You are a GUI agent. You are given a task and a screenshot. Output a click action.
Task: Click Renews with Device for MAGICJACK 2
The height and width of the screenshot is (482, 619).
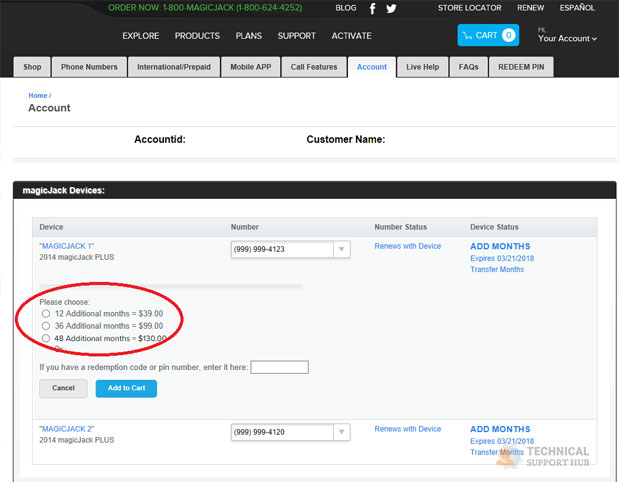click(408, 429)
